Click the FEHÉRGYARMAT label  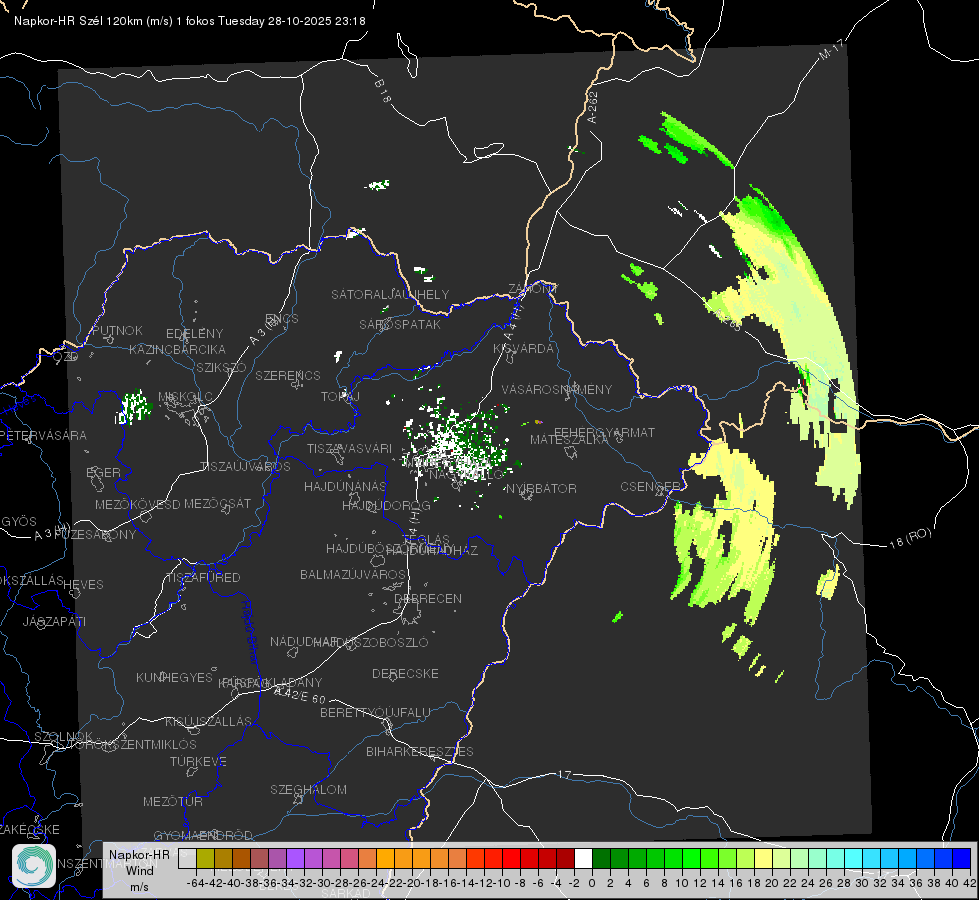pyautogui.click(x=604, y=432)
